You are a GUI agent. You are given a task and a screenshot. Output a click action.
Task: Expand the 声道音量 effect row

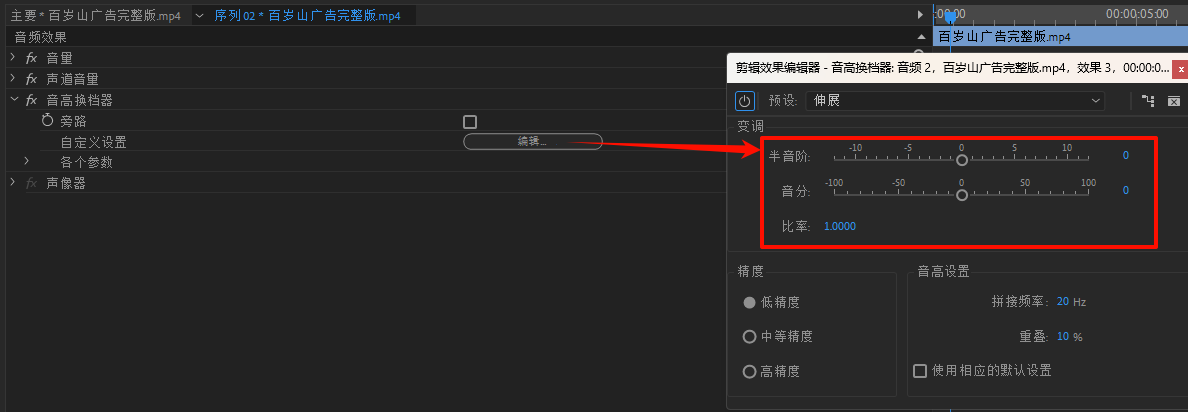pos(13,79)
